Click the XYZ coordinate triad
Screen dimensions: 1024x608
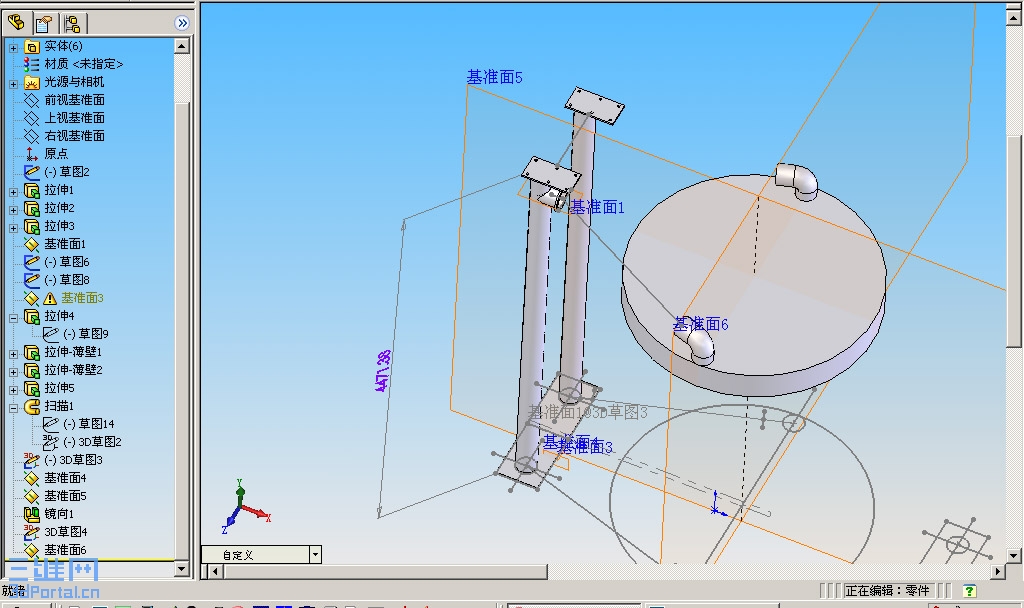tap(245, 507)
